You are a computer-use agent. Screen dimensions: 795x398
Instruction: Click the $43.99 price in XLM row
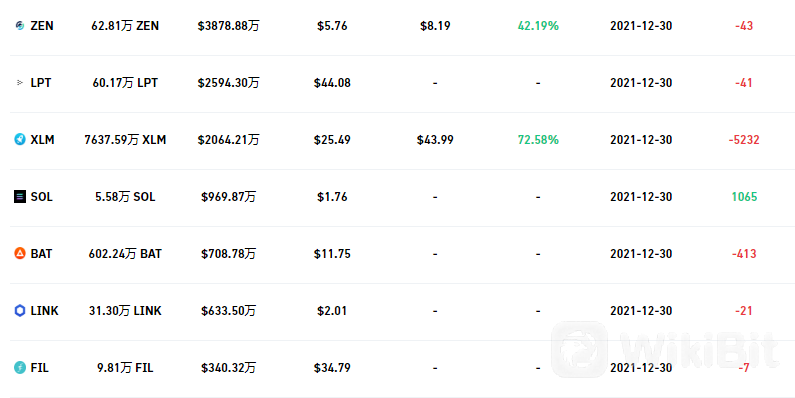[x=435, y=139]
